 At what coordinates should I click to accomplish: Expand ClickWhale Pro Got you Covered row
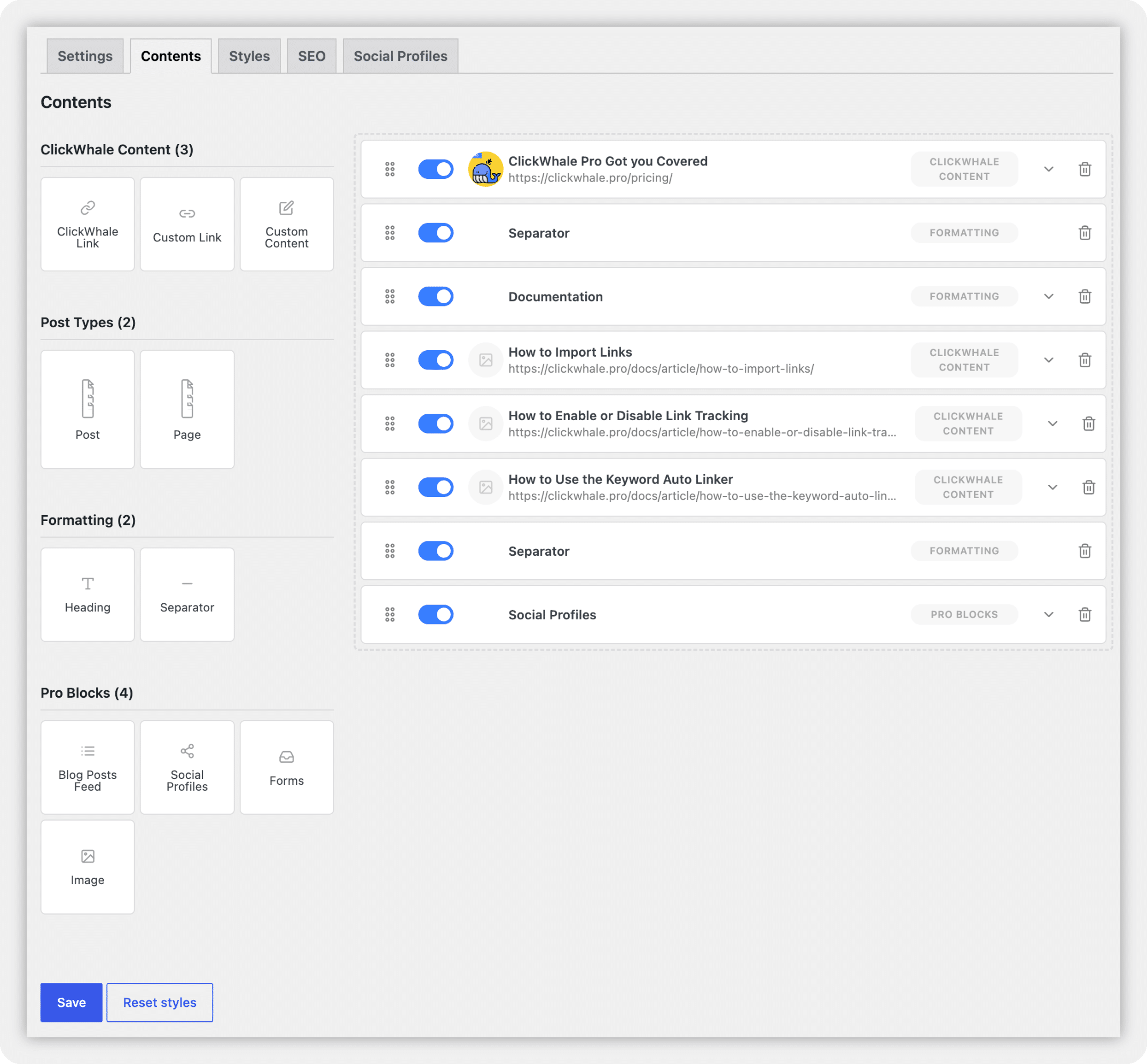[1049, 169]
